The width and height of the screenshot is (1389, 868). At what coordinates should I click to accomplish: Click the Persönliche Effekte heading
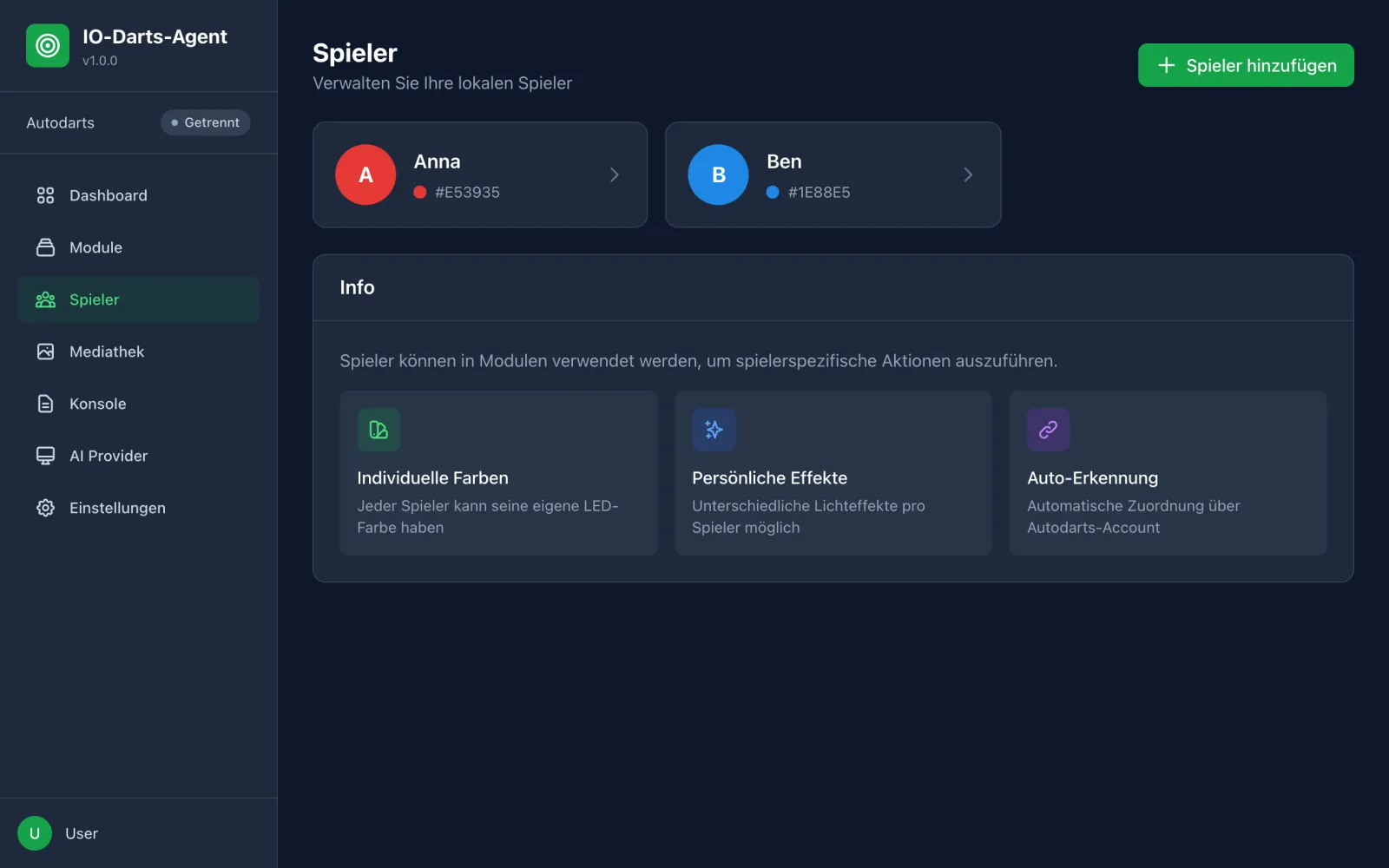(769, 477)
